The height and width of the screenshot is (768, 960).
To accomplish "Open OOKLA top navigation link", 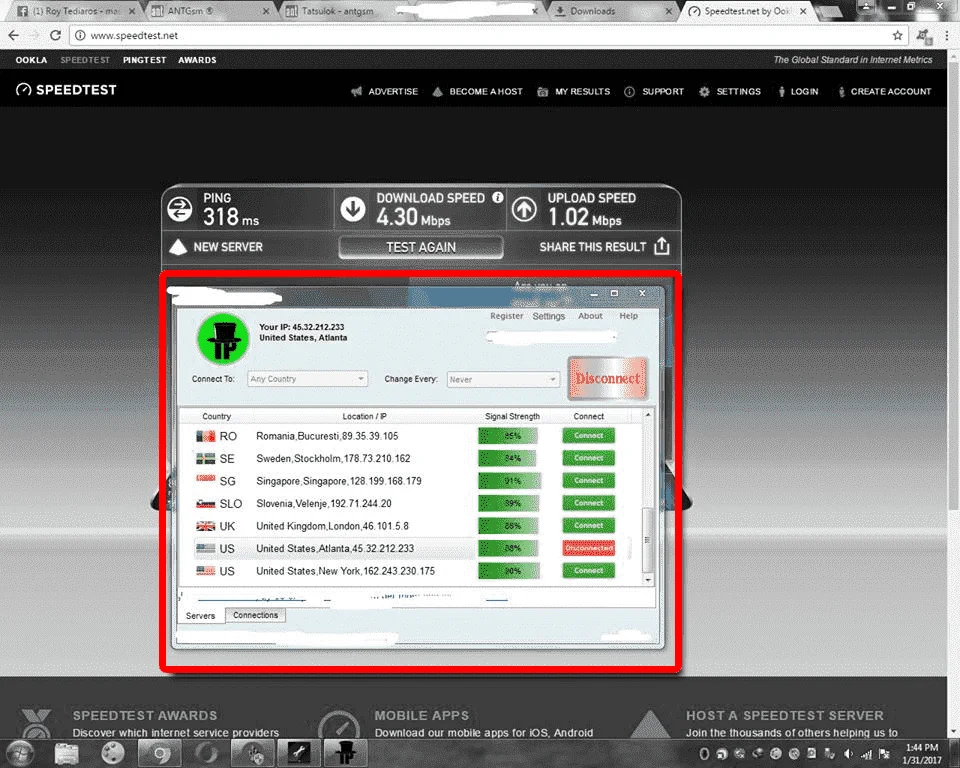I will tap(31, 60).
